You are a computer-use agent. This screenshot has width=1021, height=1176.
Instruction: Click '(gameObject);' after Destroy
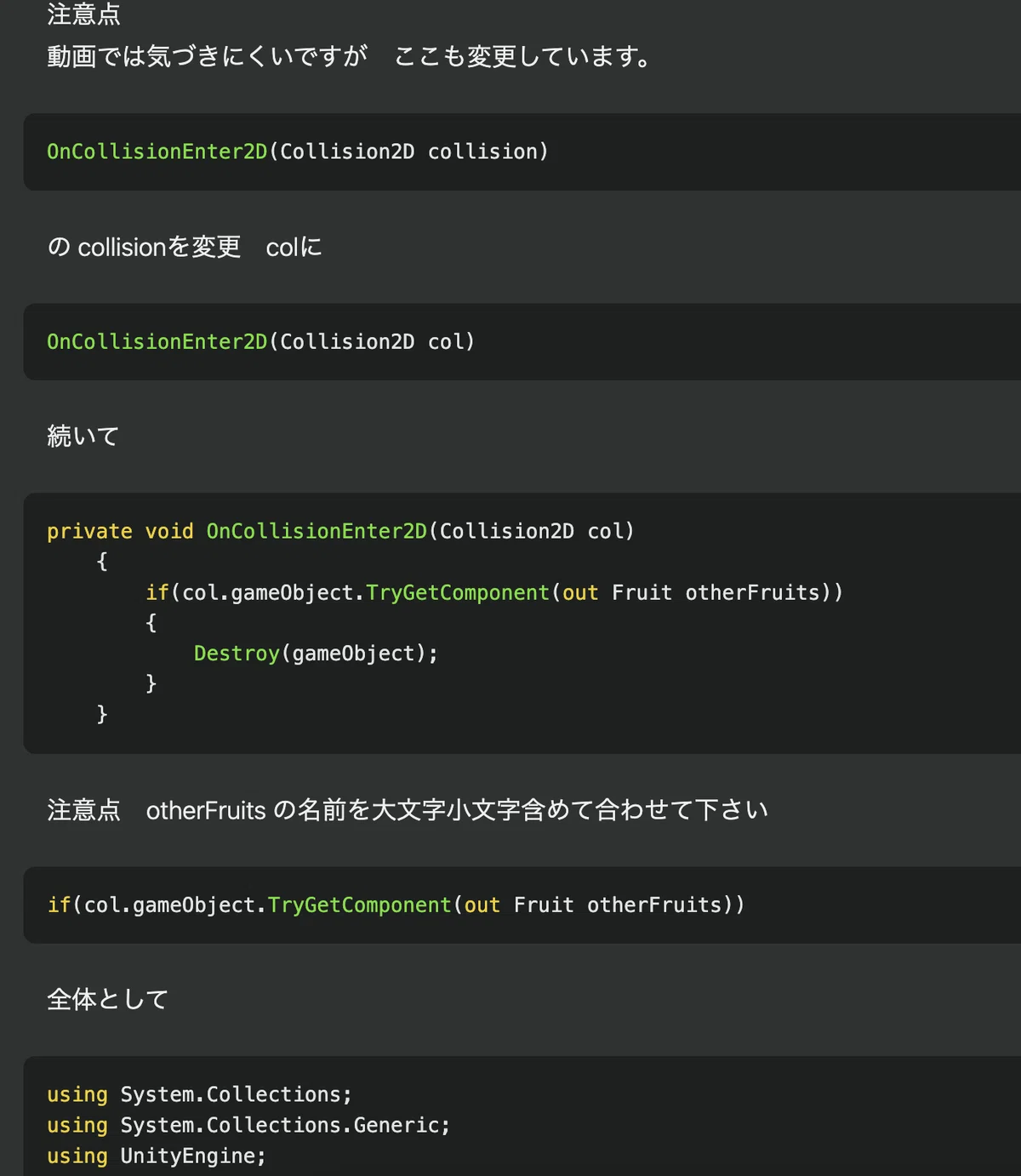point(359,654)
